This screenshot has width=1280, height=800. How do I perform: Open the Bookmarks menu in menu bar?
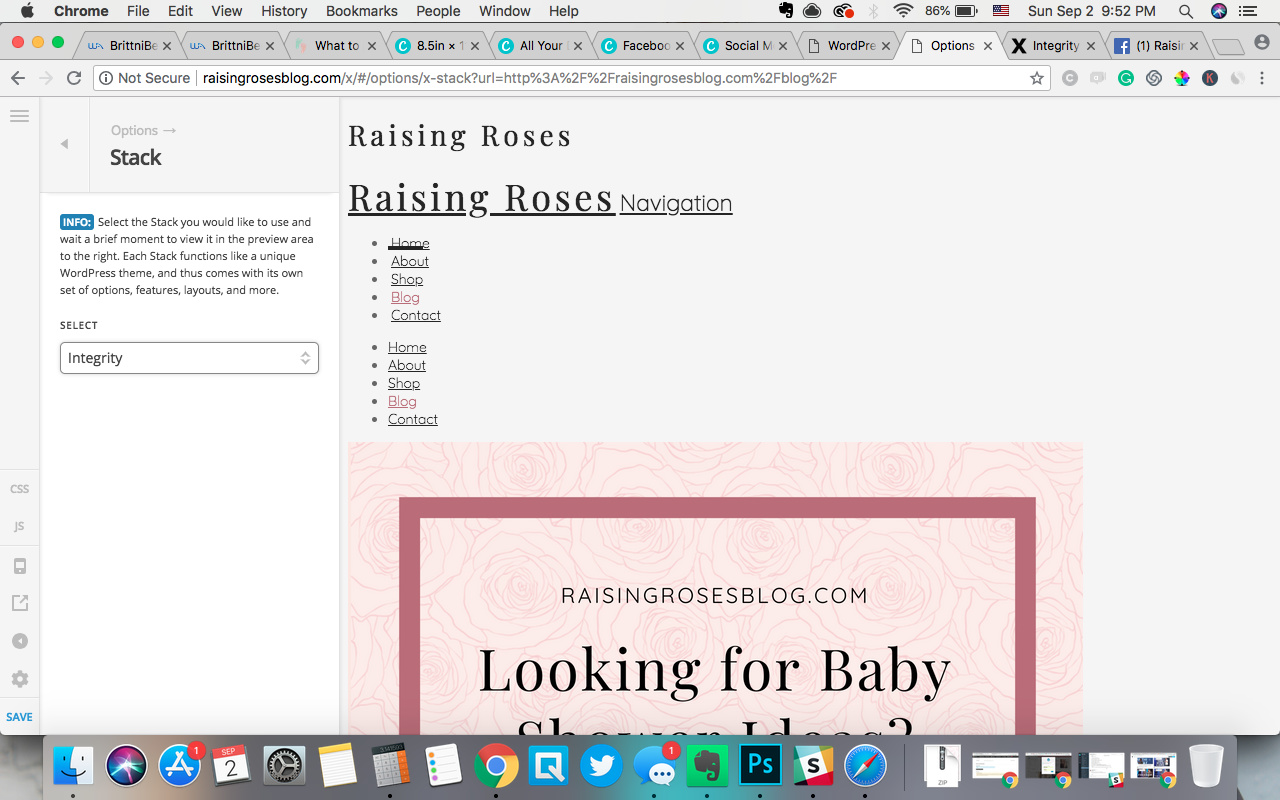tap(362, 11)
